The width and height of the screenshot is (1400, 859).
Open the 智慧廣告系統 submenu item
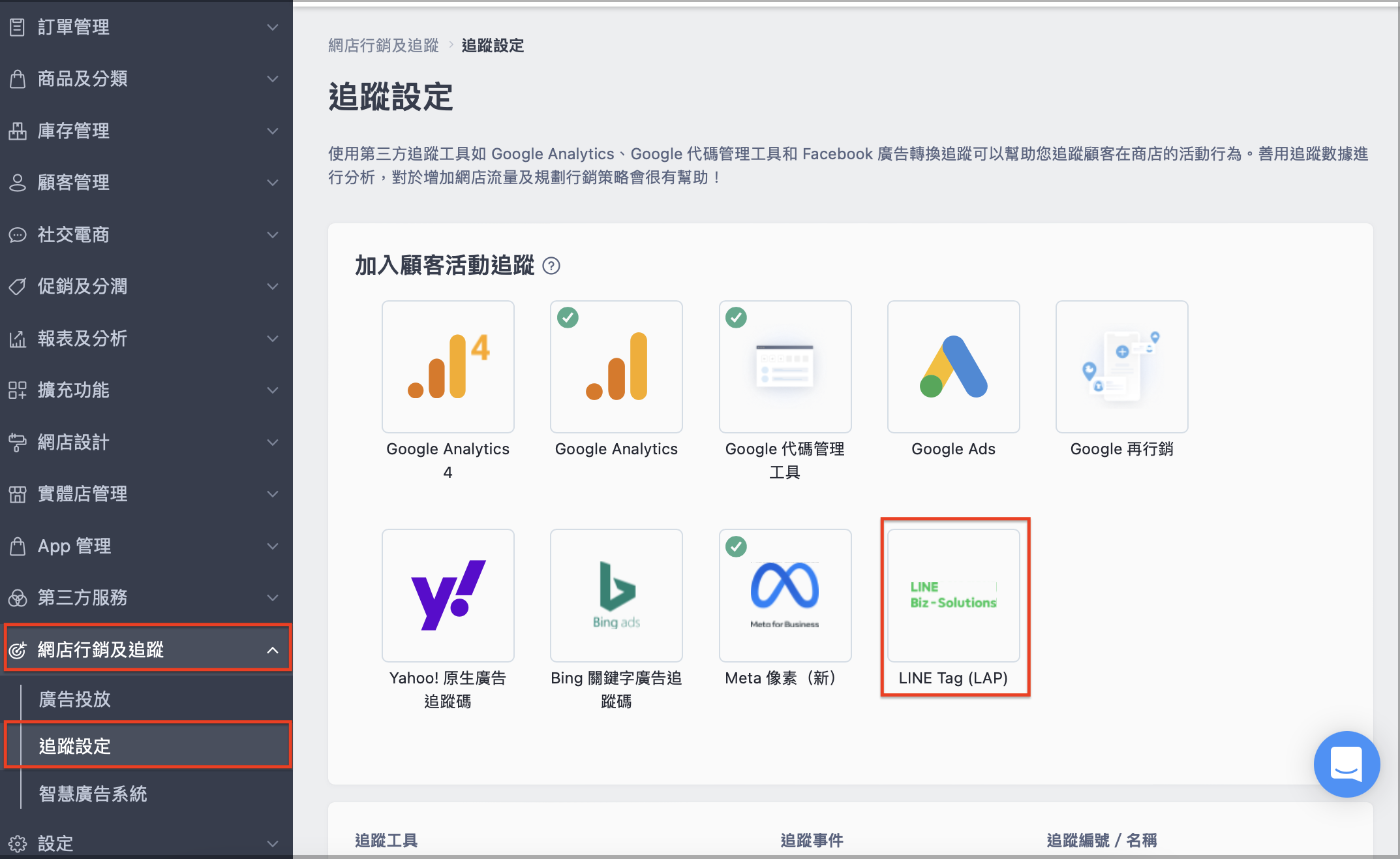[93, 794]
